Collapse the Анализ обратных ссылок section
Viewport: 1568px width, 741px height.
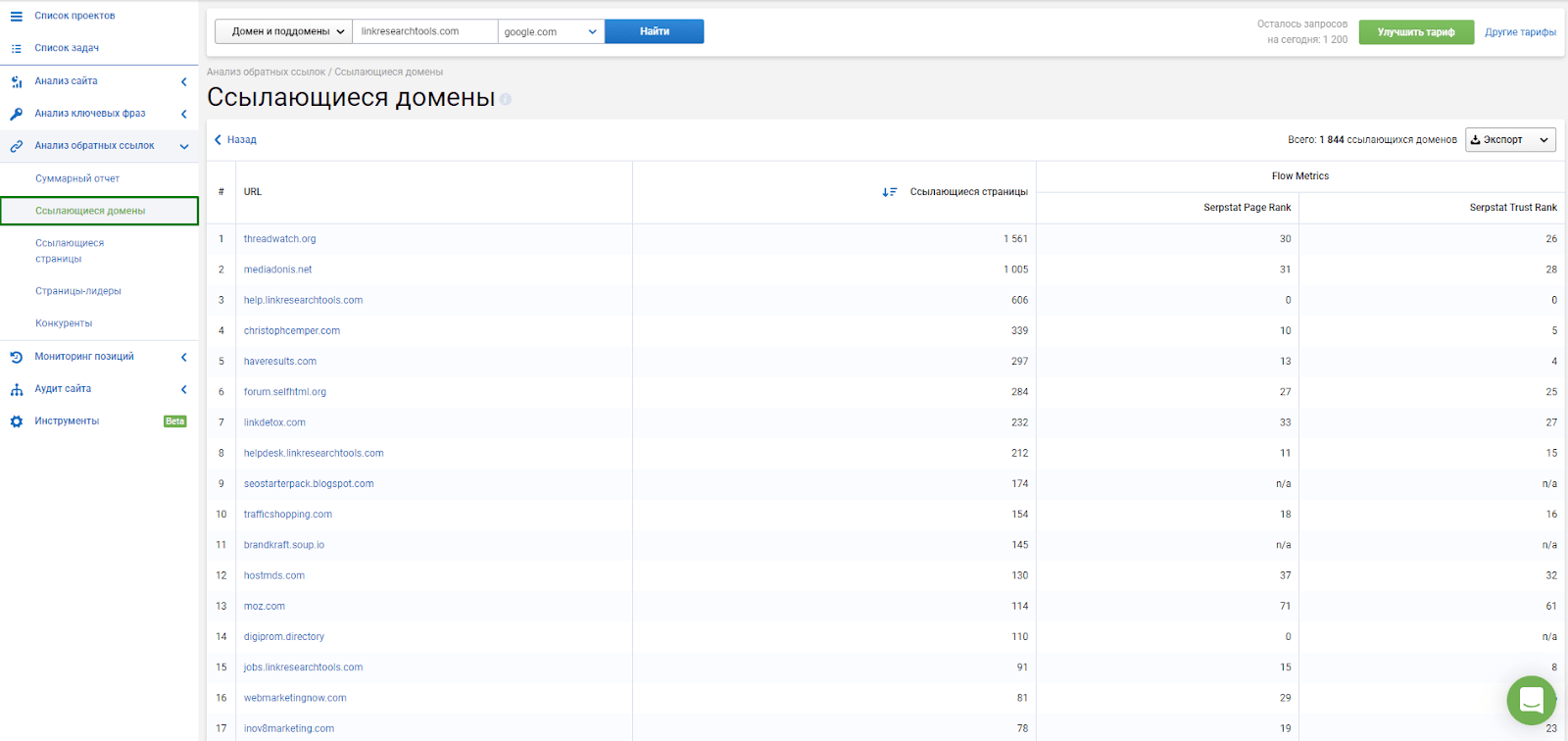(183, 146)
